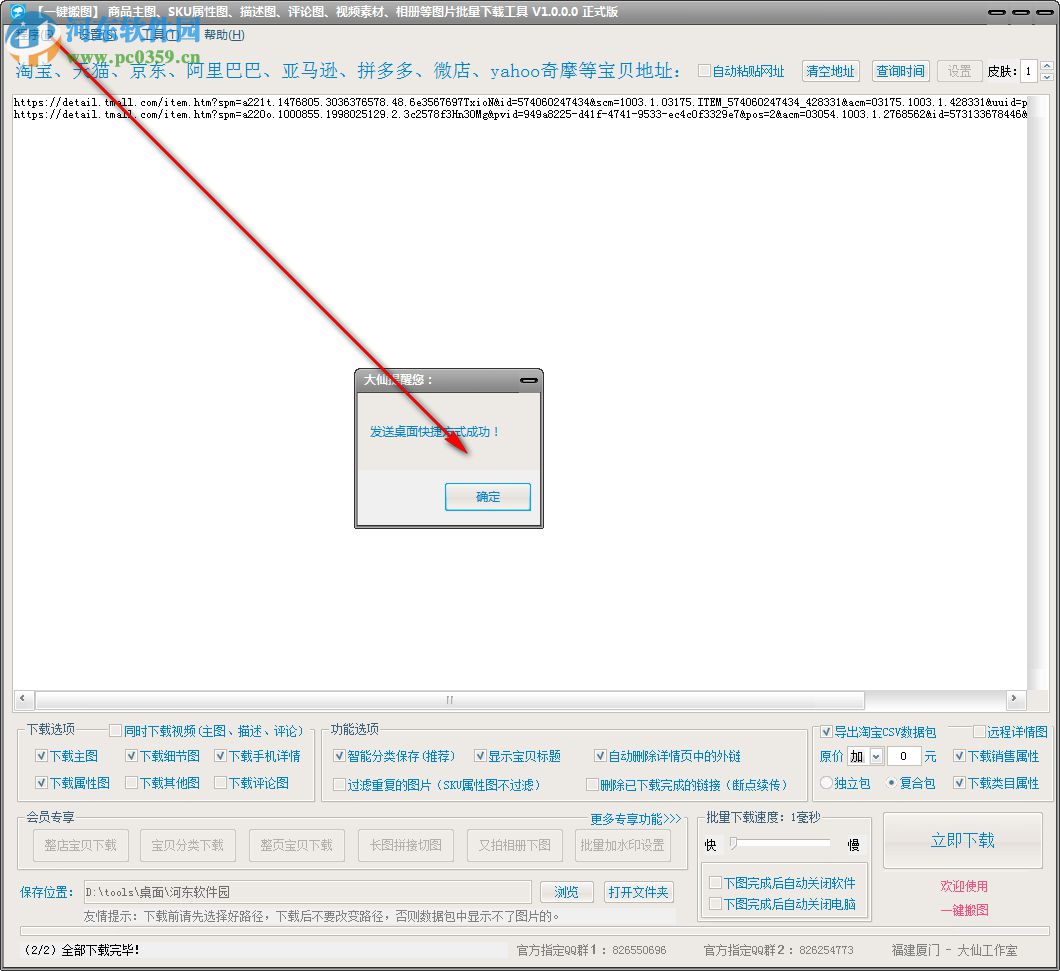
Task: Uncheck the 导出淘宝CSV数据包 checkbox
Action: (826, 732)
